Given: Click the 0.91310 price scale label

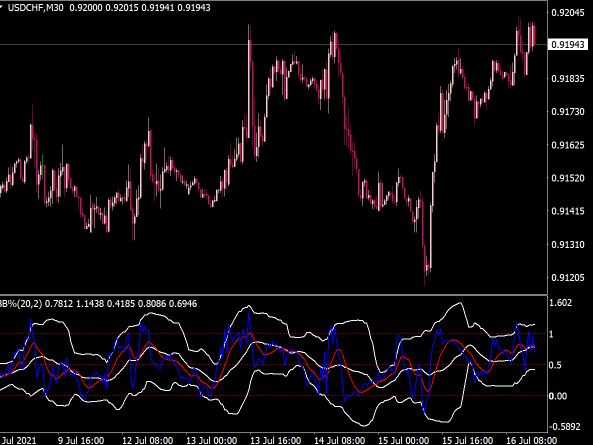Looking at the screenshot, I should tap(567, 244).
